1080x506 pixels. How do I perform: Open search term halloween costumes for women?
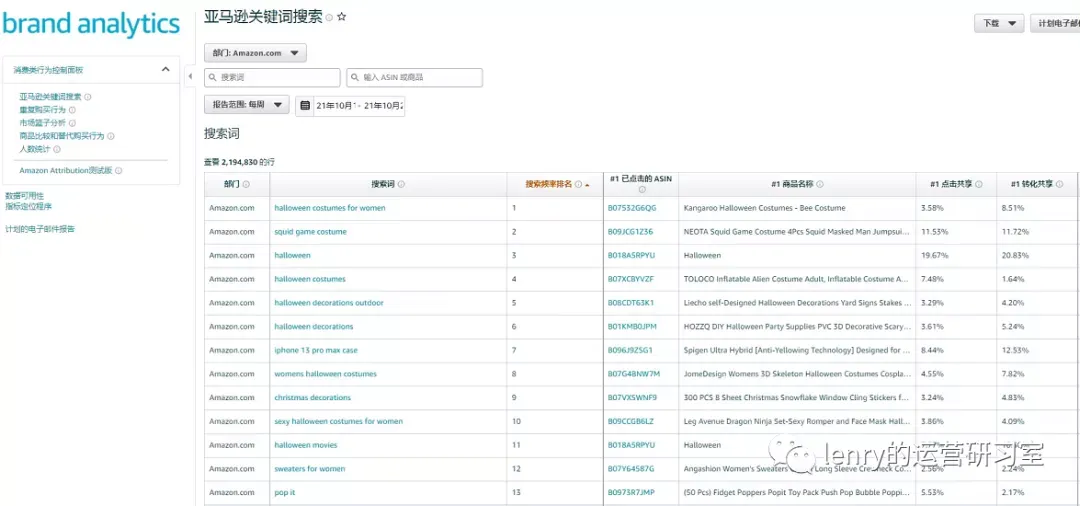pyautogui.click(x=330, y=208)
